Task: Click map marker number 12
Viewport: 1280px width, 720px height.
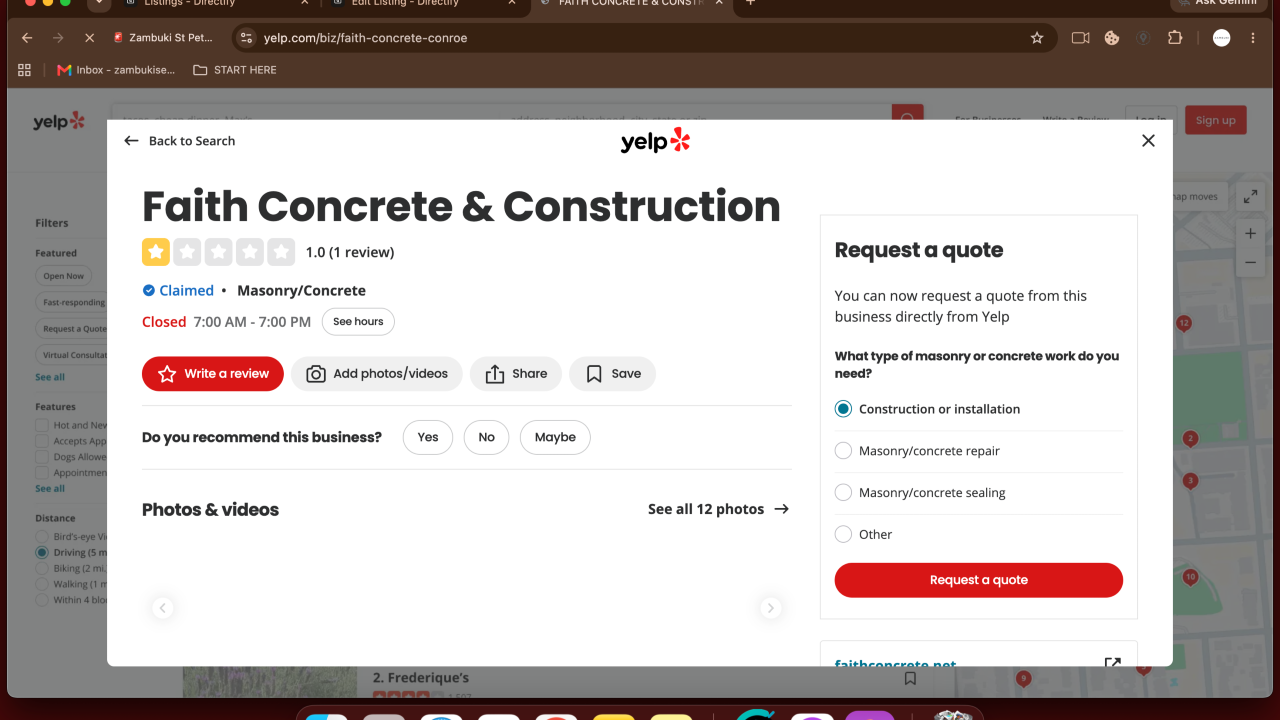Action: click(1184, 323)
